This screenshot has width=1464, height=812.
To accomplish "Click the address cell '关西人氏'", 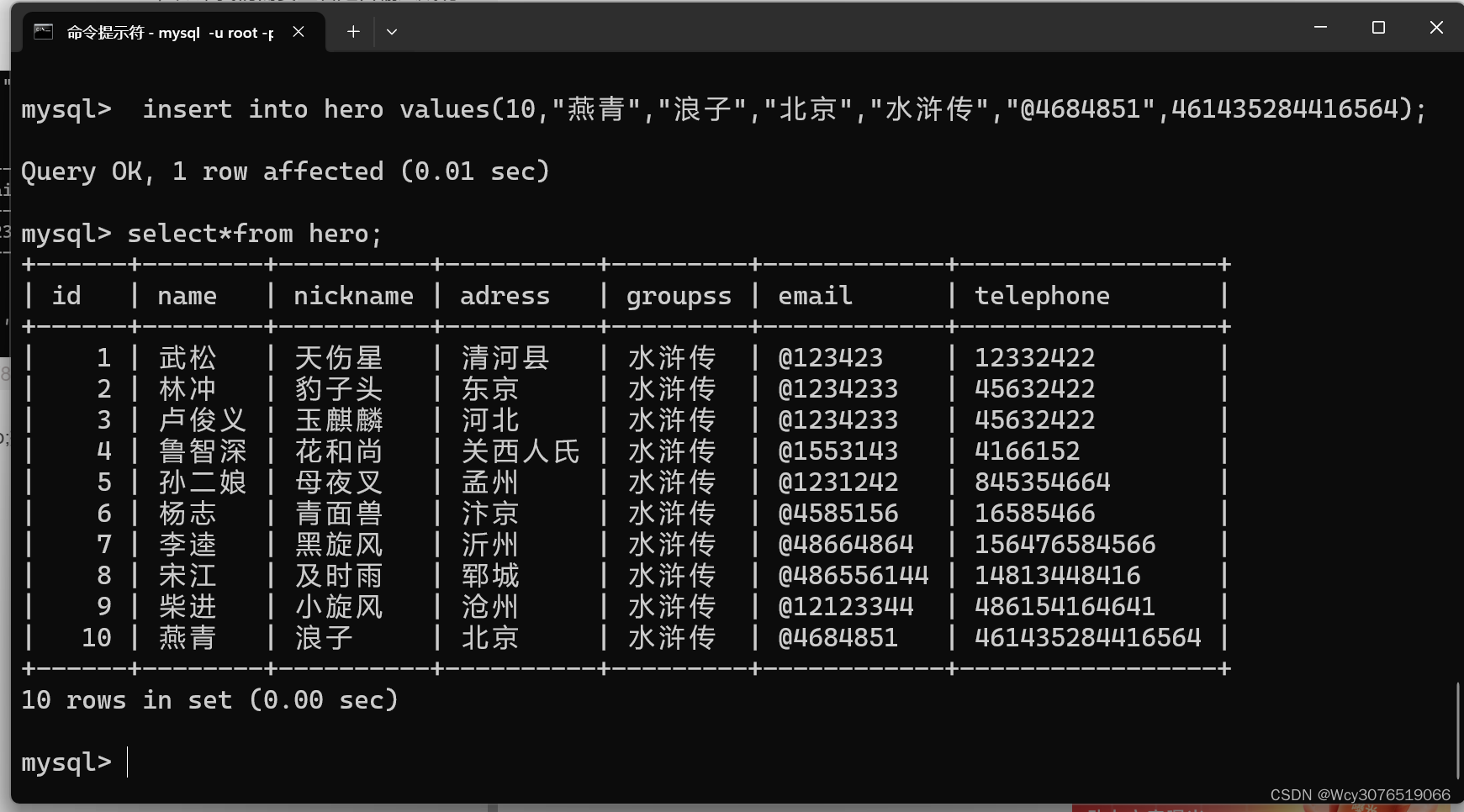I will (521, 451).
